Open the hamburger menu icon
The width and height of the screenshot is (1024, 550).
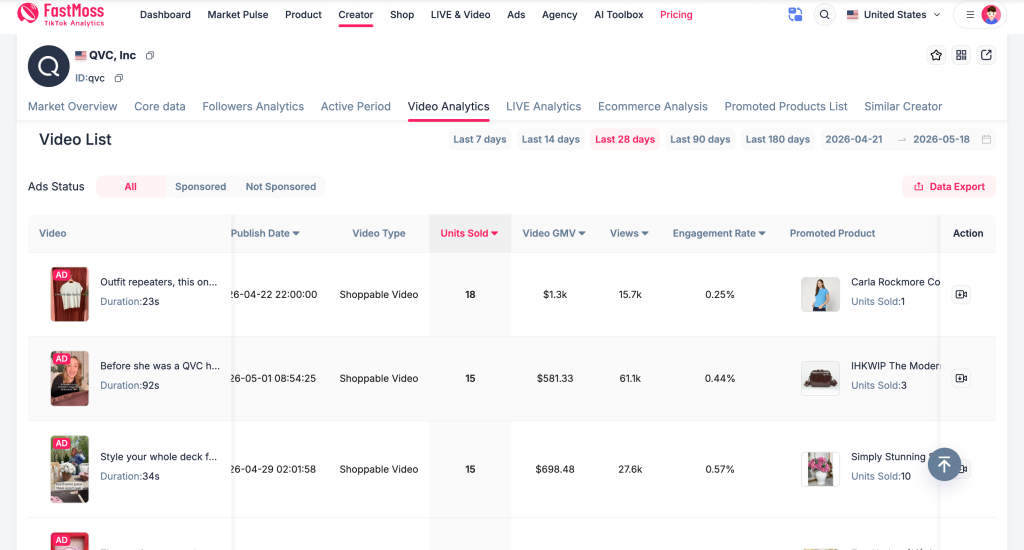pos(970,14)
